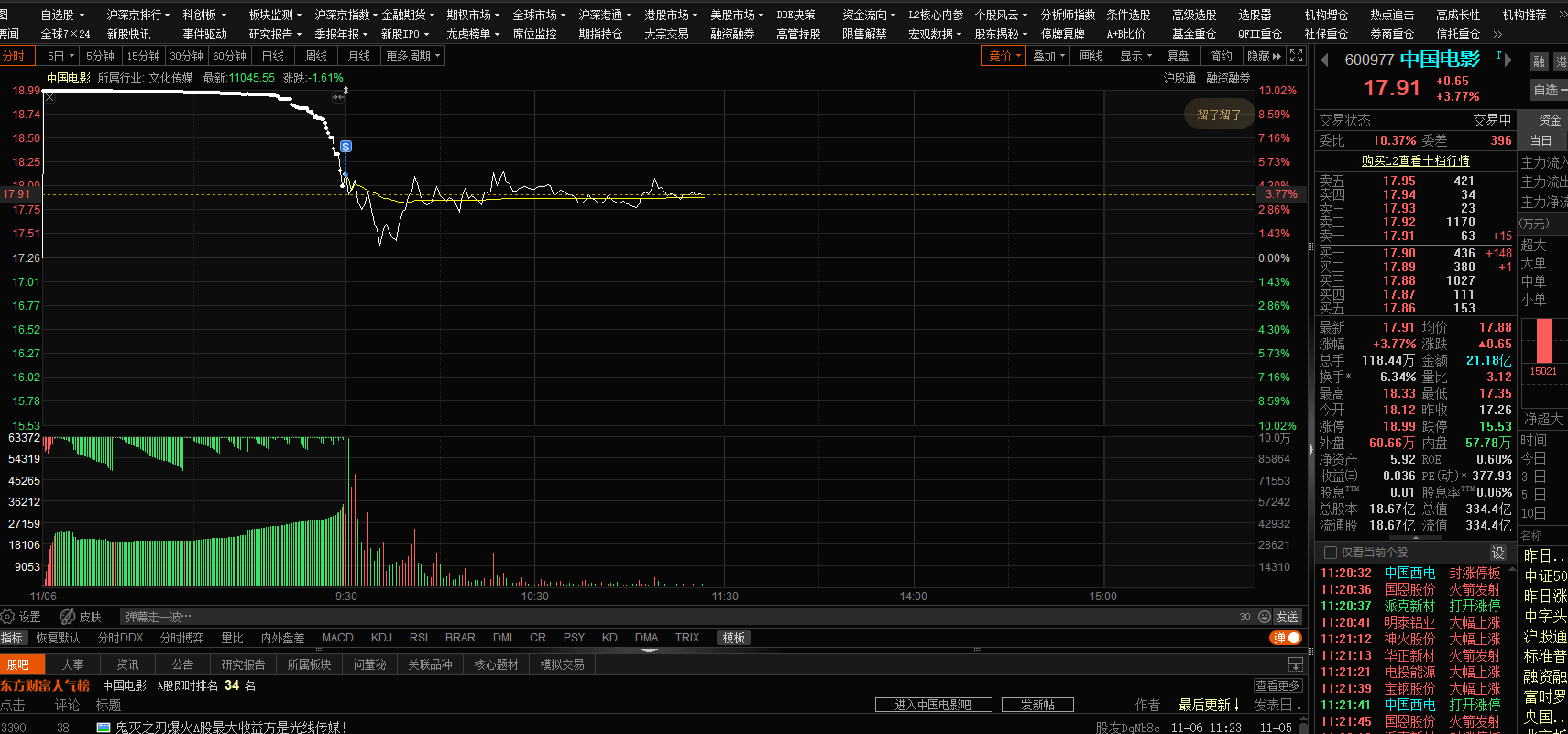This screenshot has width=1568, height=734.
Task: Switch to the 5分钟 period tab
Action: 100,56
